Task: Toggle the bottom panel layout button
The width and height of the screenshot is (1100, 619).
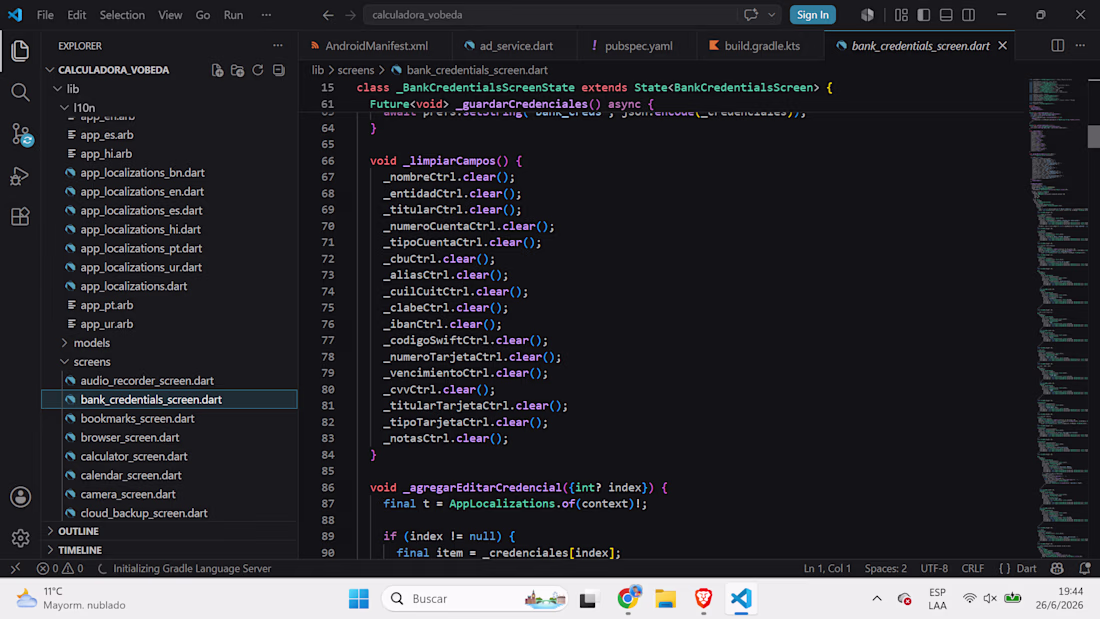Action: coord(946,15)
